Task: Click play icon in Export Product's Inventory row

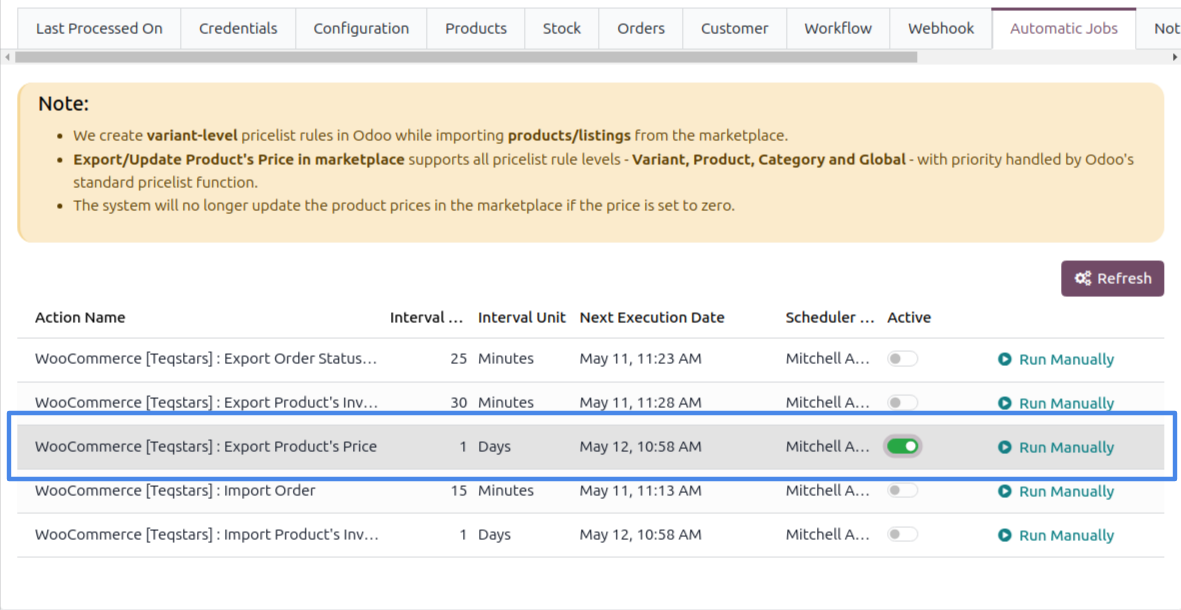Action: [x=1005, y=403]
